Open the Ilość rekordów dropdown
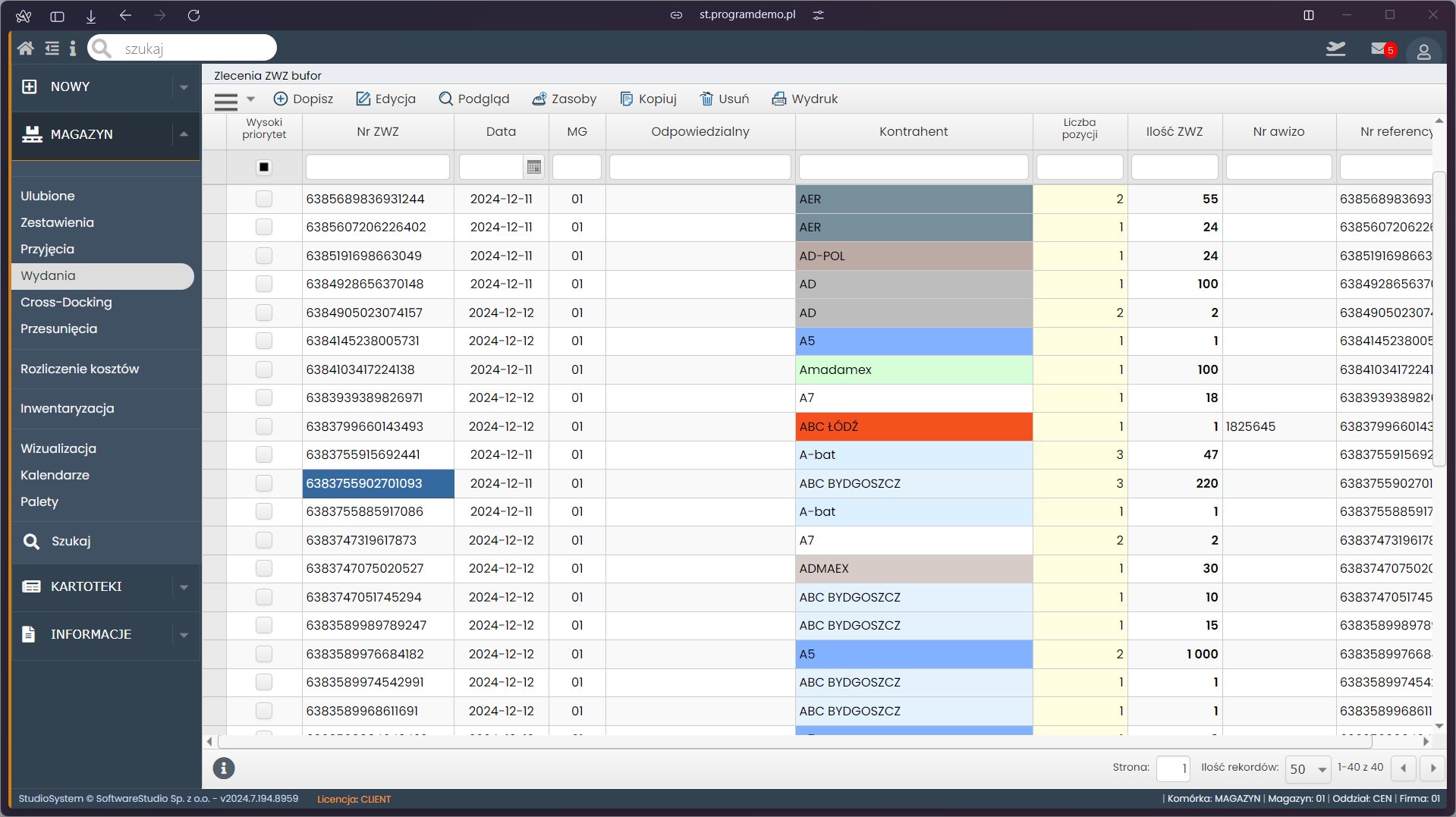This screenshot has width=1456, height=817. 1308,768
